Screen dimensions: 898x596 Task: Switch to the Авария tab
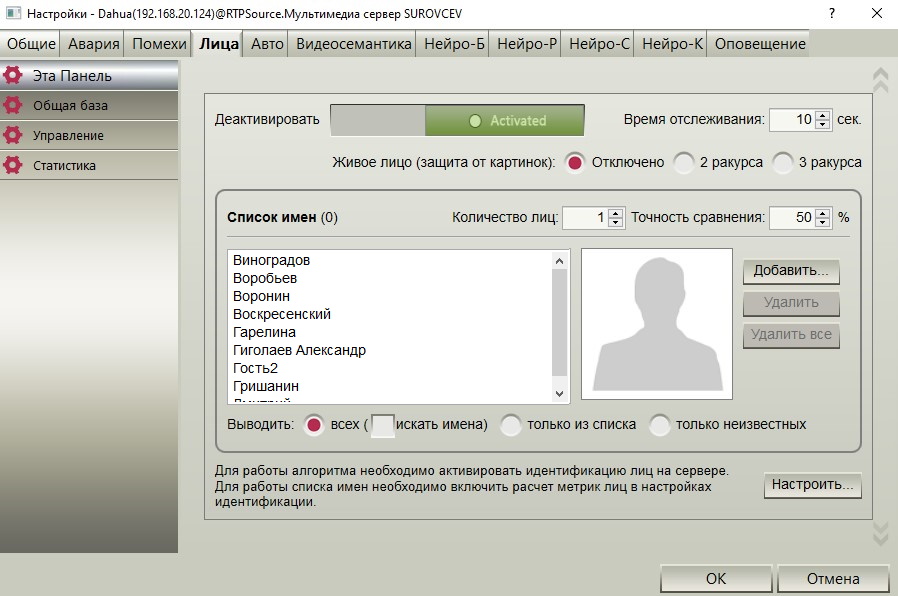tap(93, 44)
